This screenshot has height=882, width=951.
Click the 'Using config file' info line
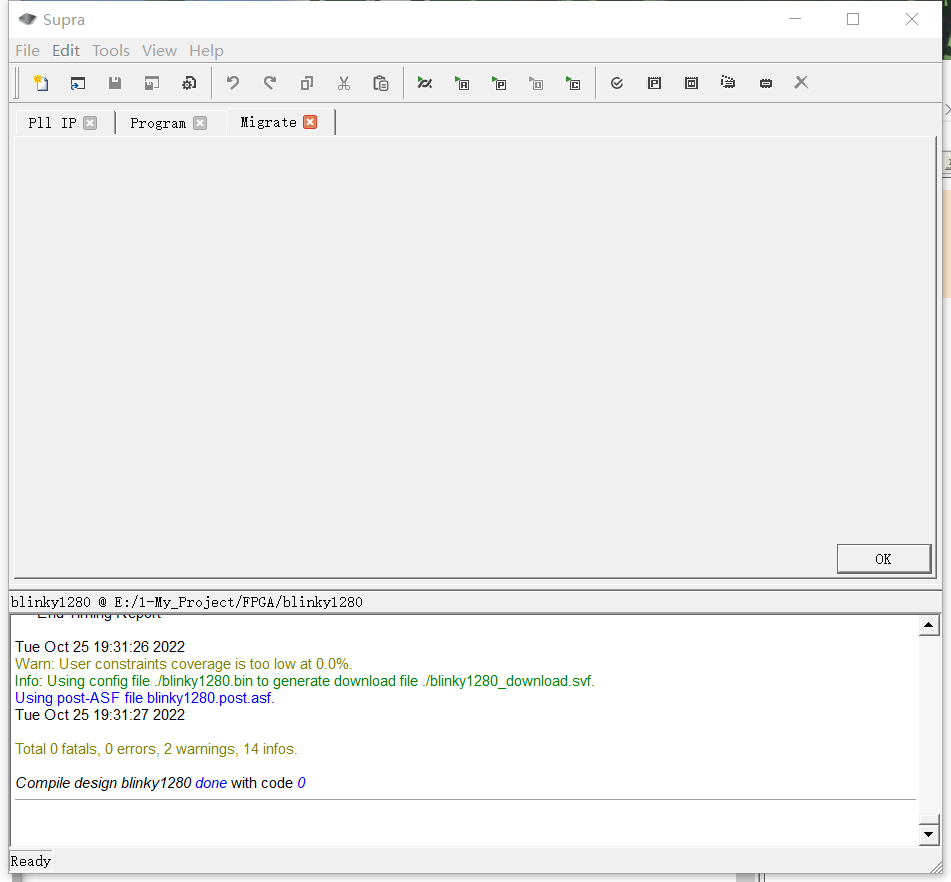click(304, 681)
